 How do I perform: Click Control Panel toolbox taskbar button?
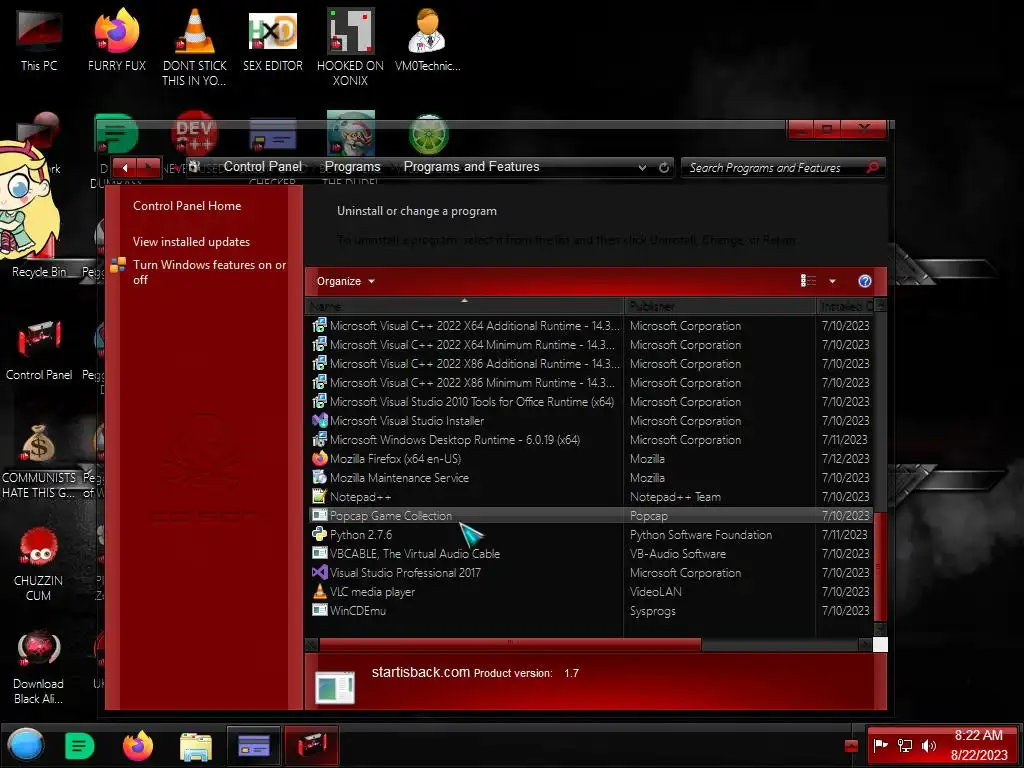coord(312,745)
